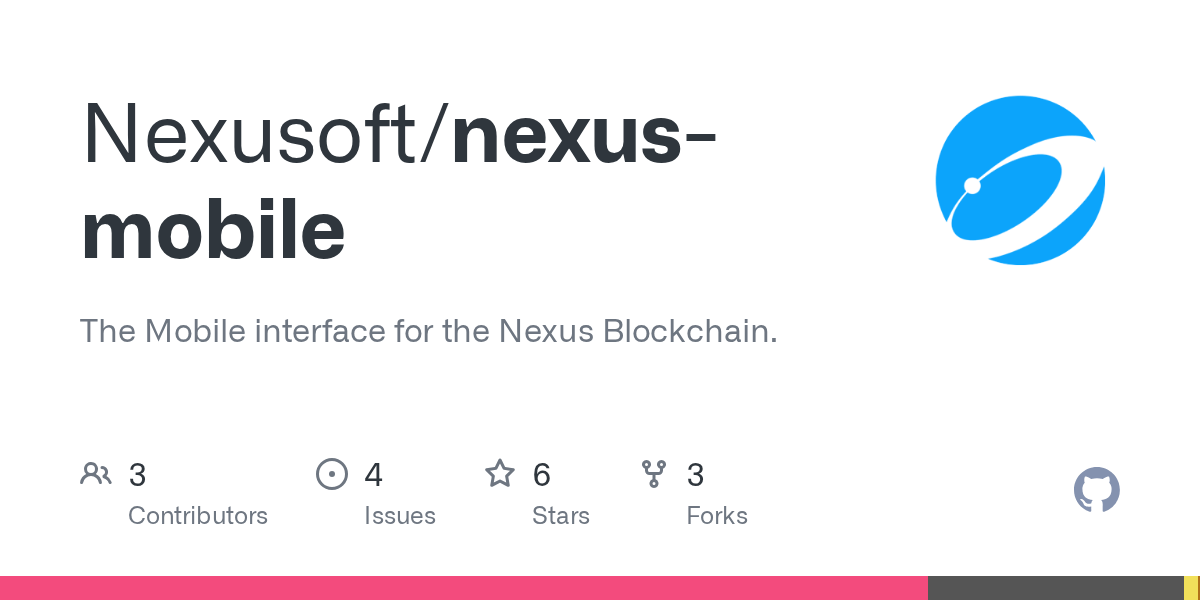Click the issues count number 4

374,475
